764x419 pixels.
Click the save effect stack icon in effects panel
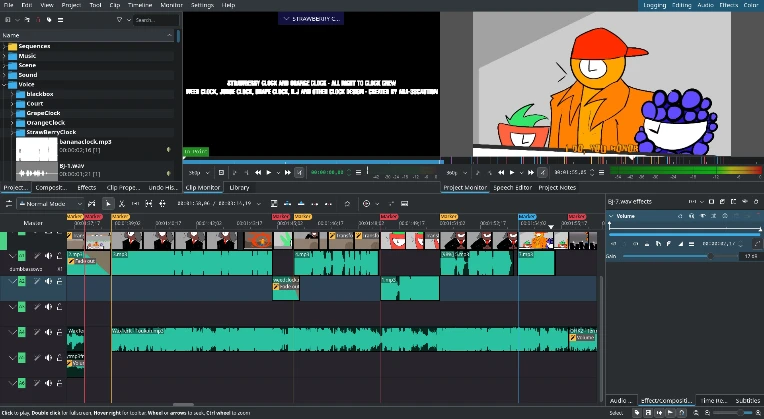point(722,201)
